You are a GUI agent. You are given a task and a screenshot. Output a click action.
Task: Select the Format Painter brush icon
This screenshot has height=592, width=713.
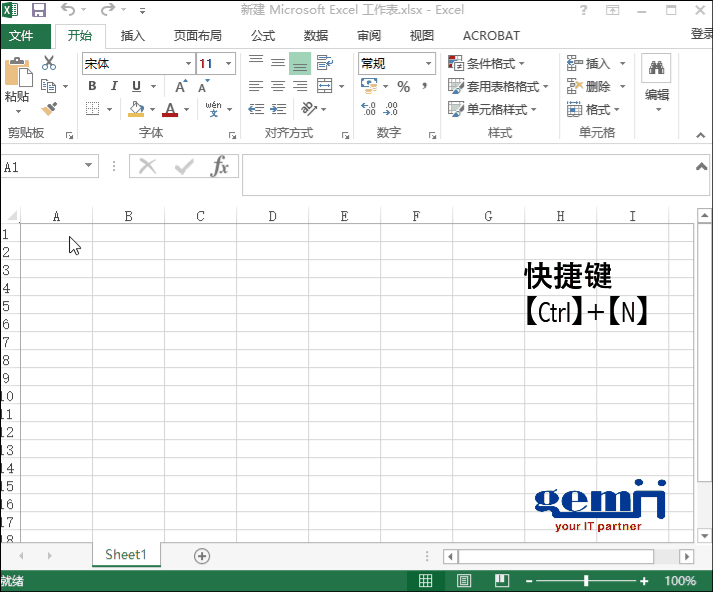[49, 109]
